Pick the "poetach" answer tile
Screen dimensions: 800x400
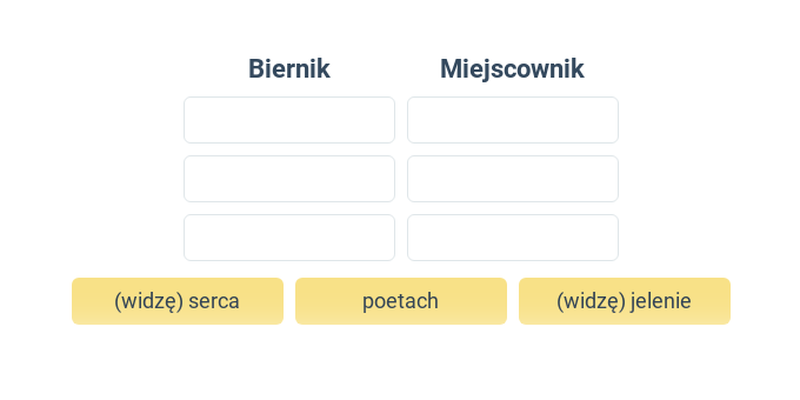point(401,301)
